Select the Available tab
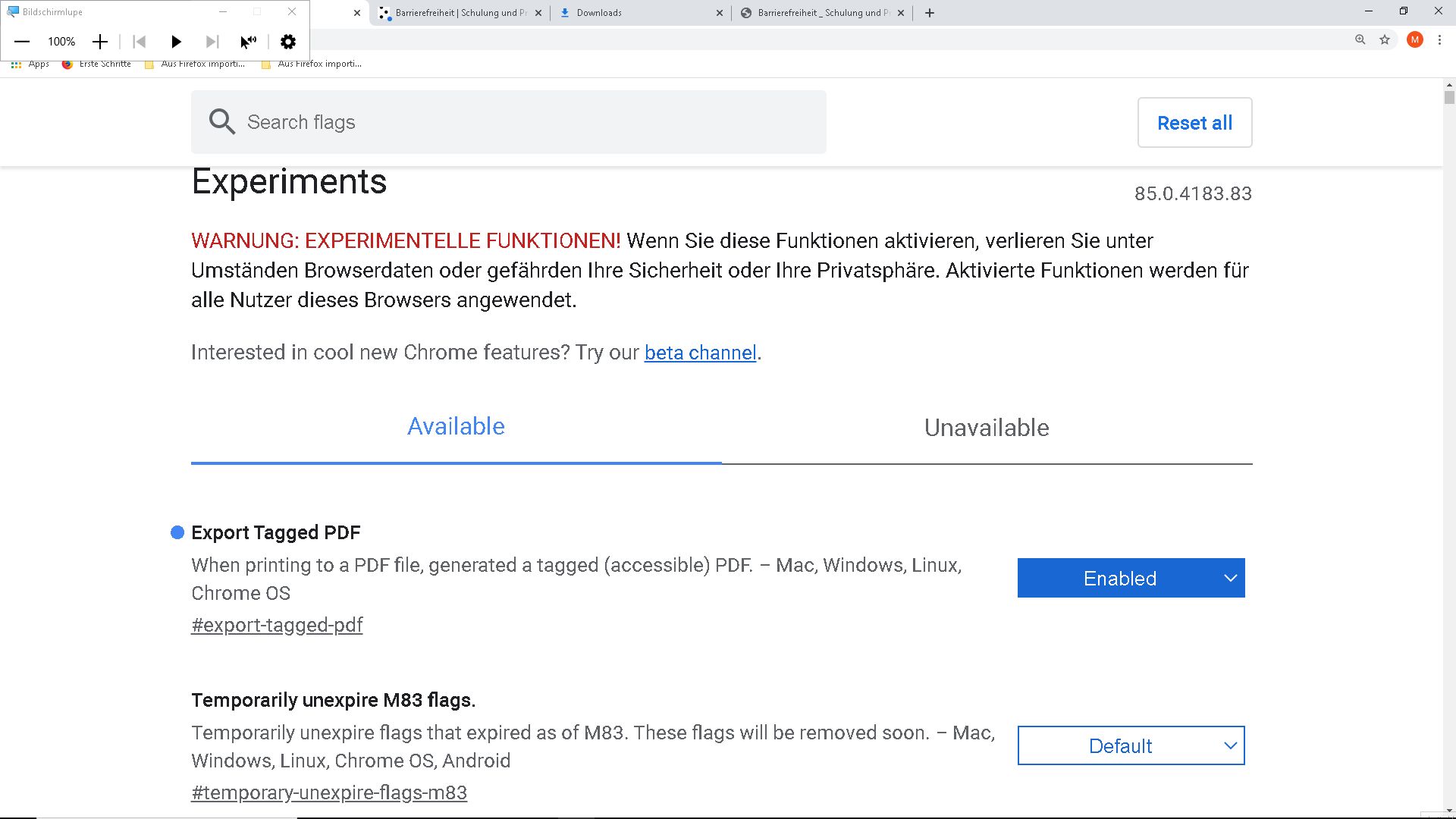The height and width of the screenshot is (819, 1456). pos(456,426)
